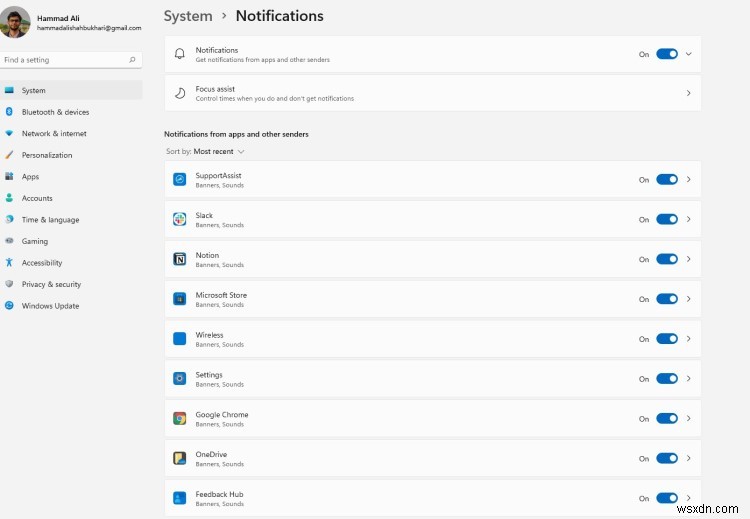This screenshot has width=750, height=519.
Task: Click the Feedback Hub row label
Action: (220, 494)
